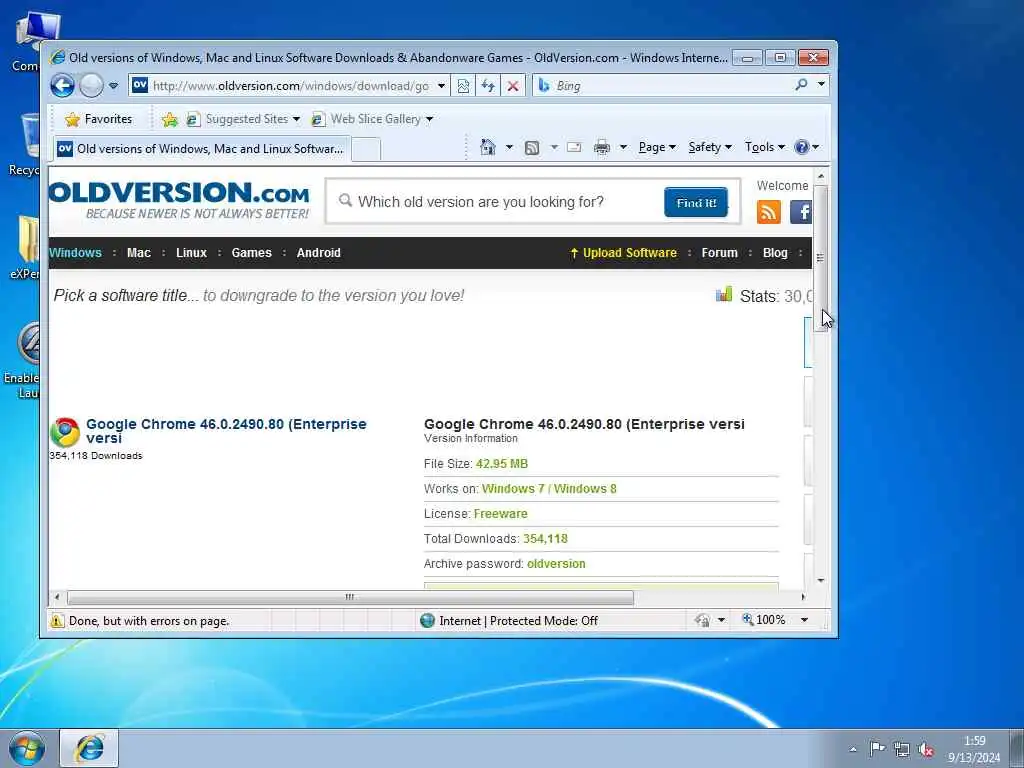Click the 'oldversion' archive password text
Viewport: 1024px width, 768px height.
click(x=556, y=564)
